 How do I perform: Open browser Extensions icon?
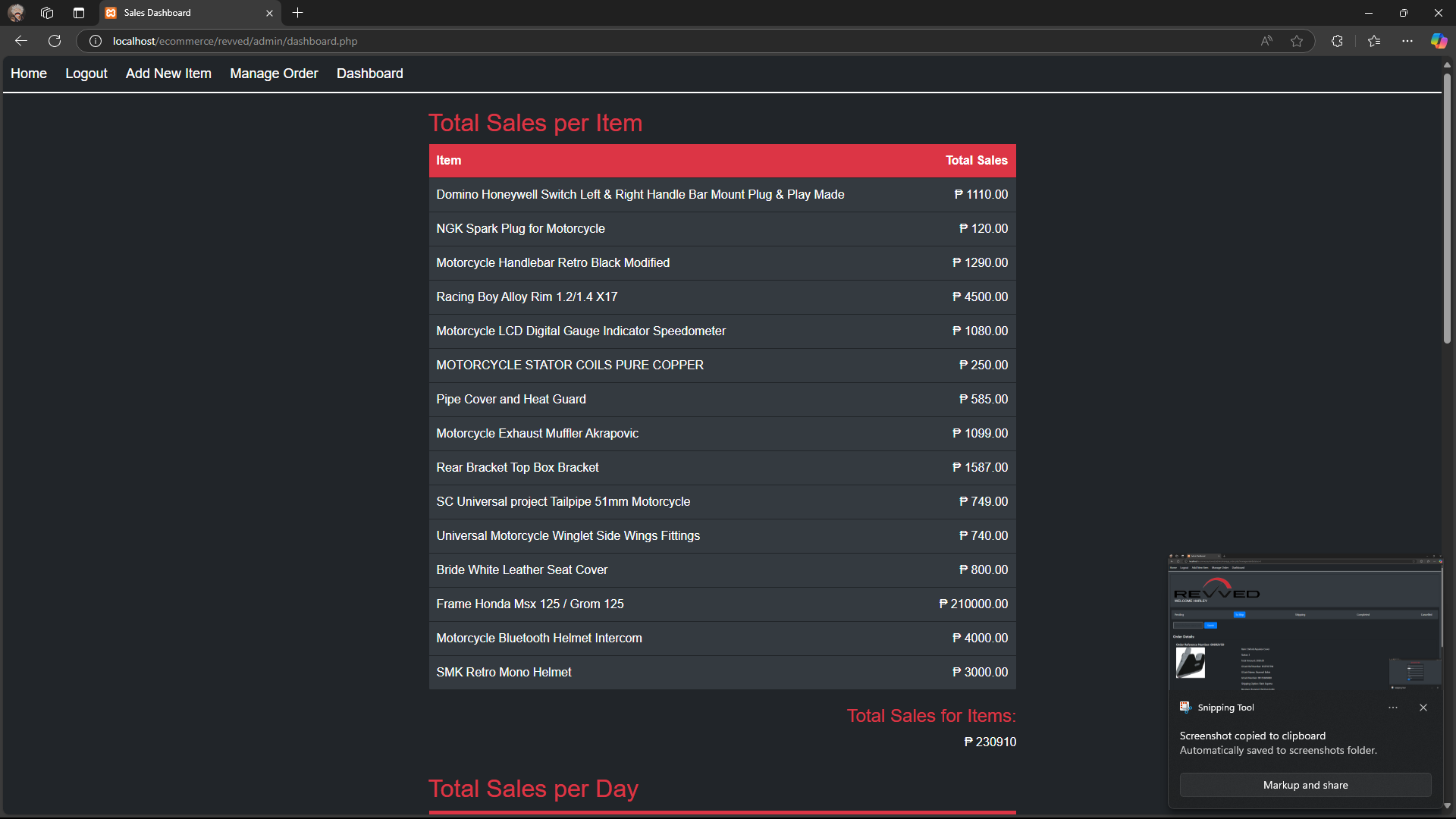coord(1337,41)
